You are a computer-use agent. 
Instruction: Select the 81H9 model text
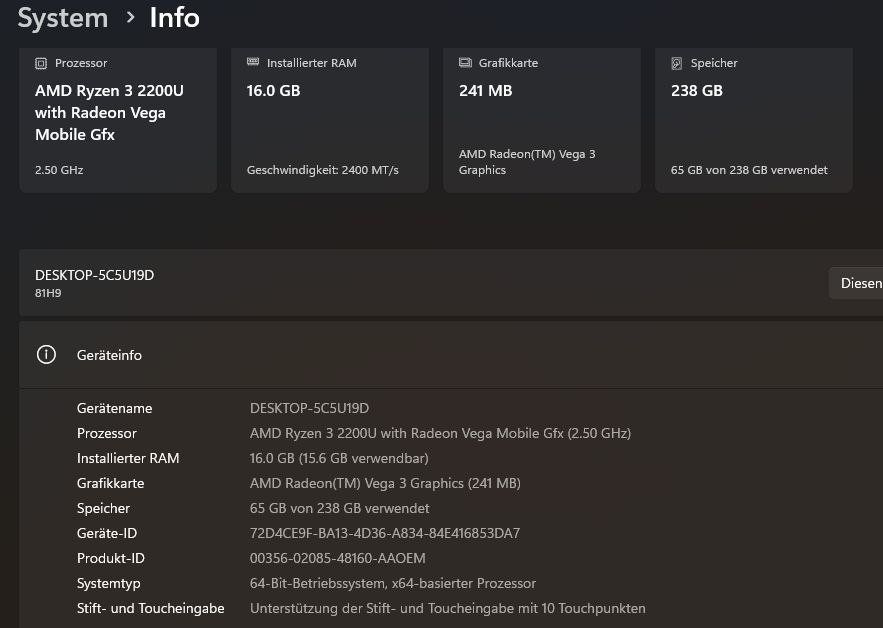[48, 293]
